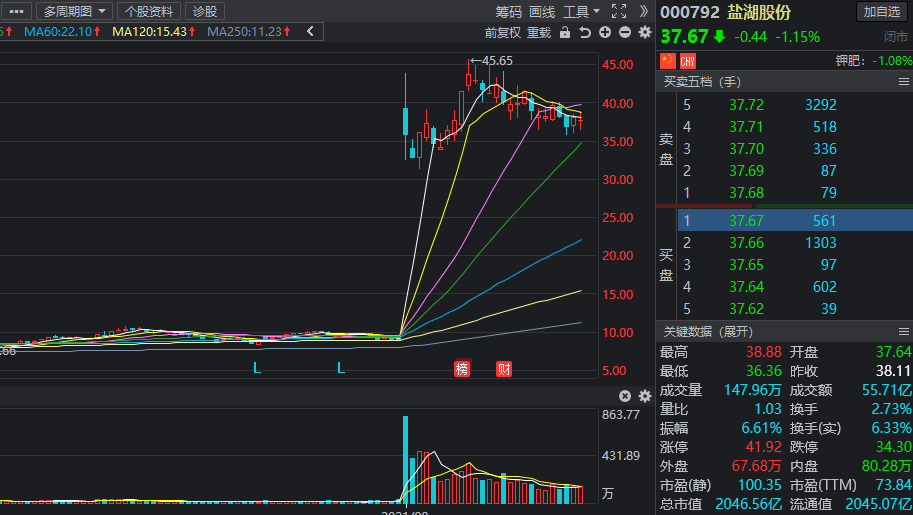
Task: Select the highlighted bid row 37.67
Action: (x=795, y=220)
